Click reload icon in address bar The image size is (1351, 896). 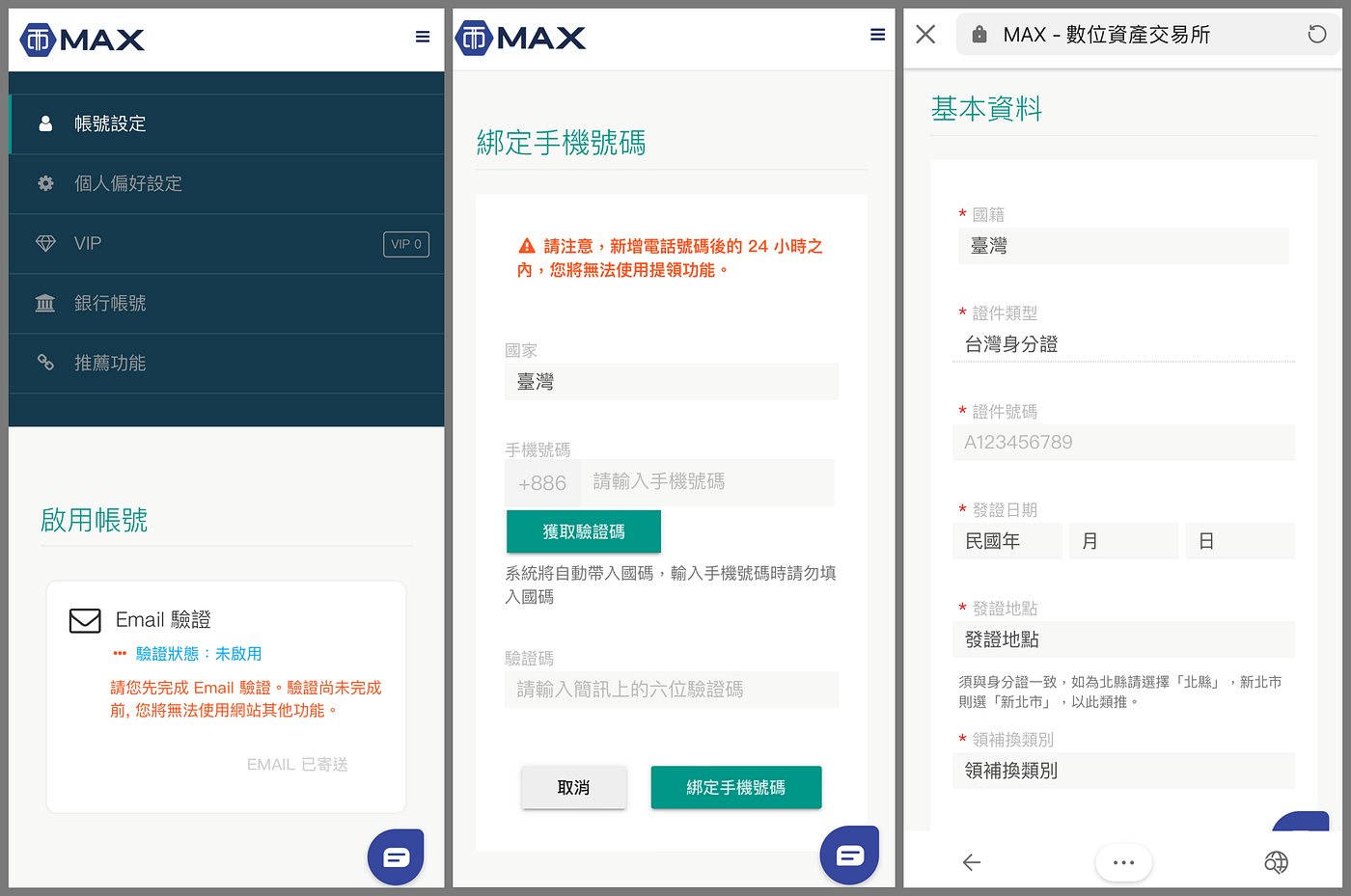(1317, 35)
